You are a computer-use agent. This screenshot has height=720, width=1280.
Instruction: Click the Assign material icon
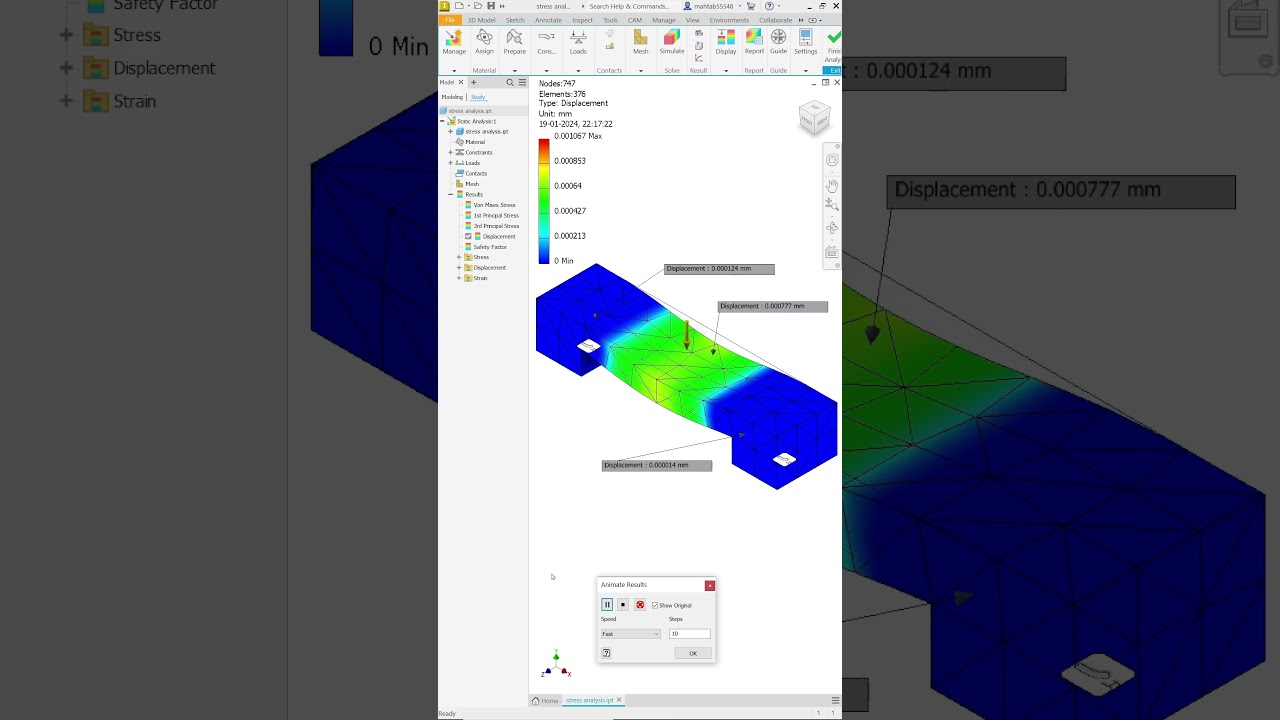point(484,41)
